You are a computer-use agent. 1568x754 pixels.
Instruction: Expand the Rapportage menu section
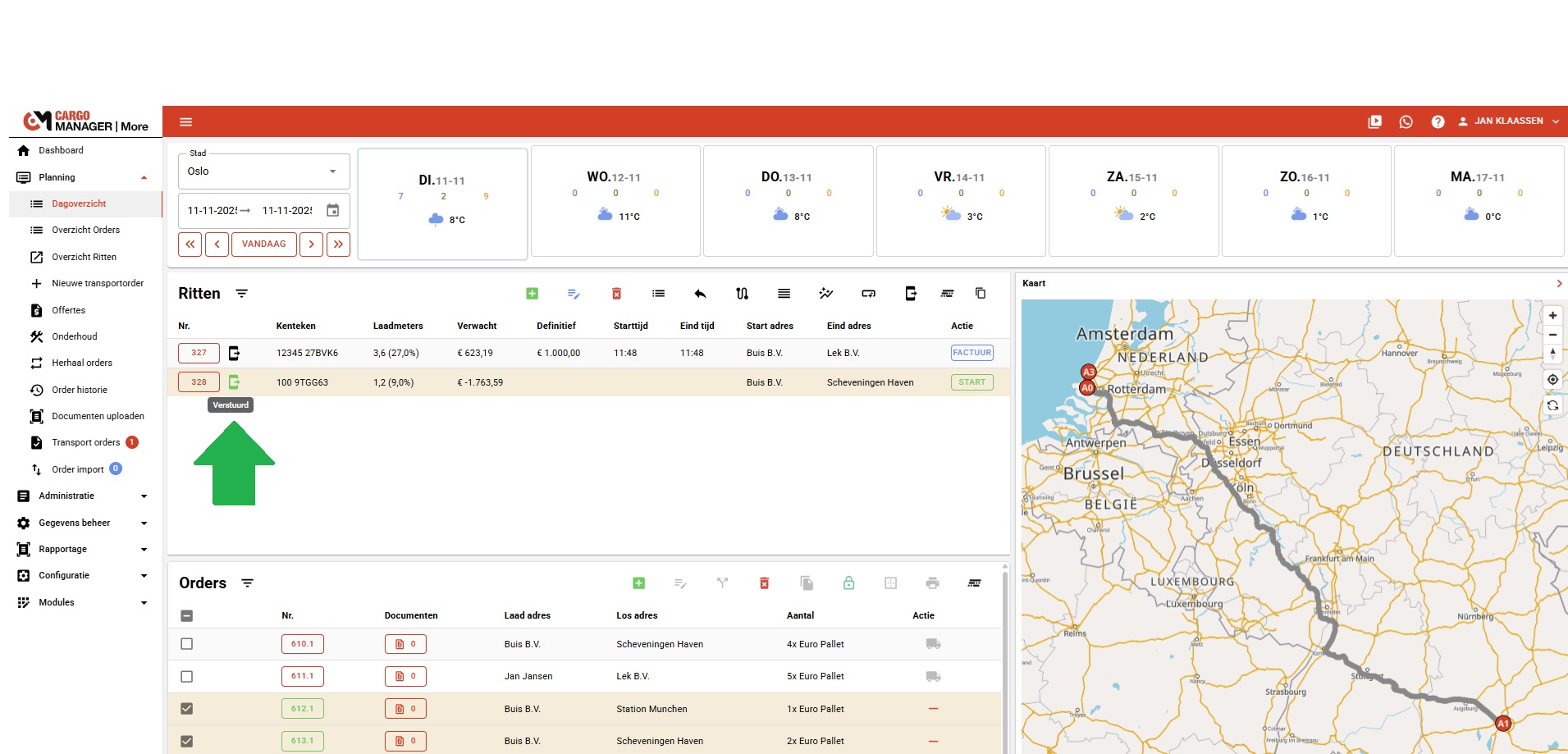pos(144,550)
